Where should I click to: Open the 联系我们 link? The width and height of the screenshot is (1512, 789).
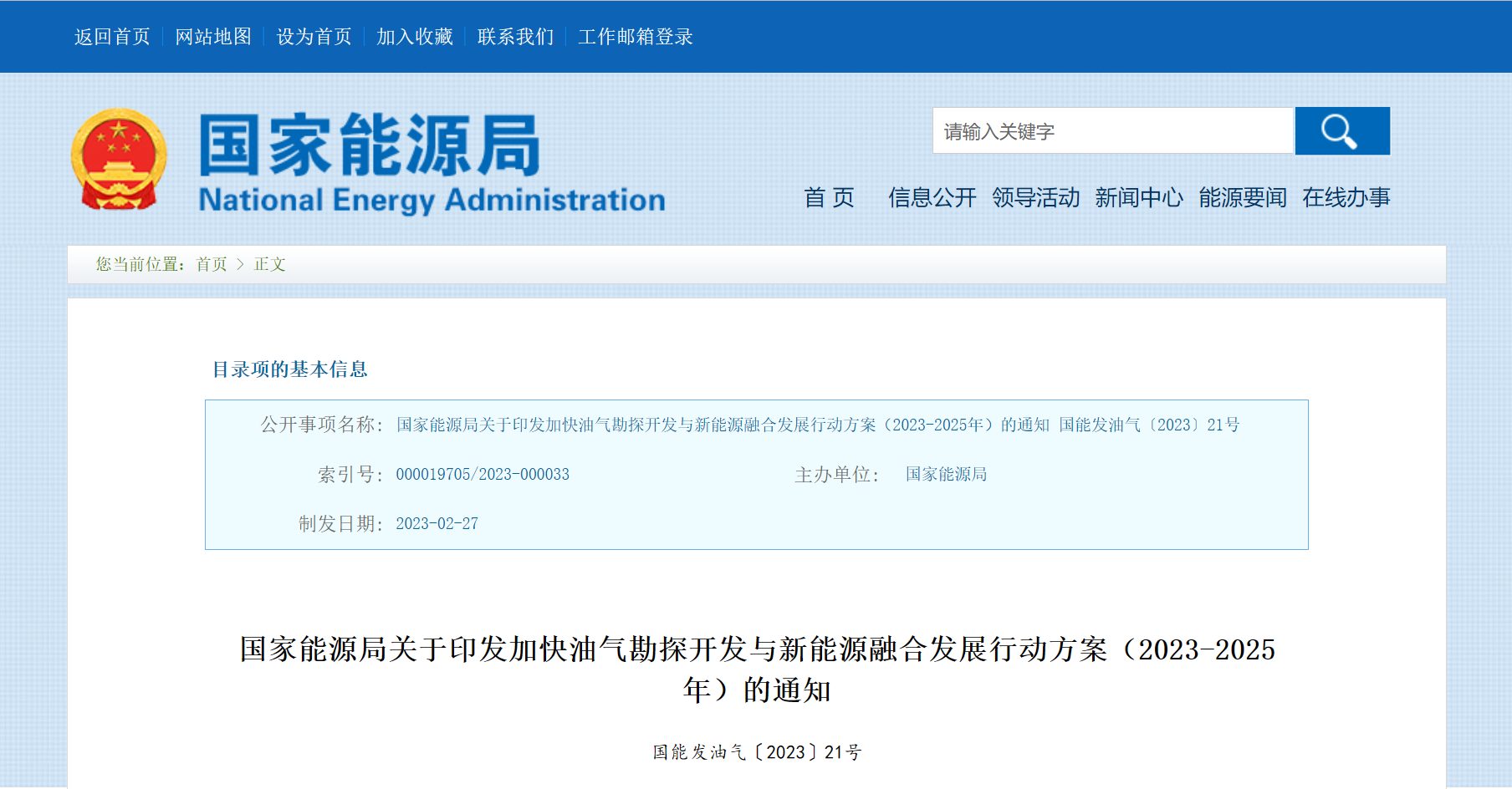tap(516, 37)
